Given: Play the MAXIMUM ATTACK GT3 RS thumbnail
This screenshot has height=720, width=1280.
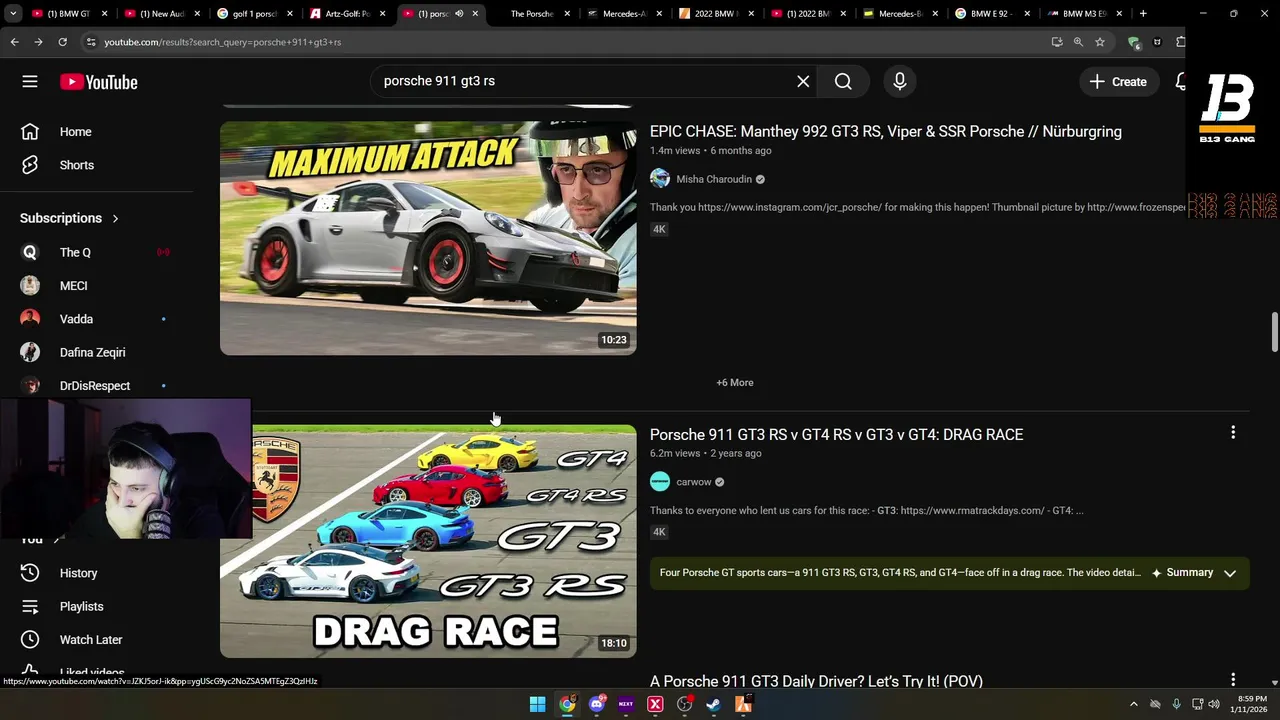Looking at the screenshot, I should coord(428,238).
